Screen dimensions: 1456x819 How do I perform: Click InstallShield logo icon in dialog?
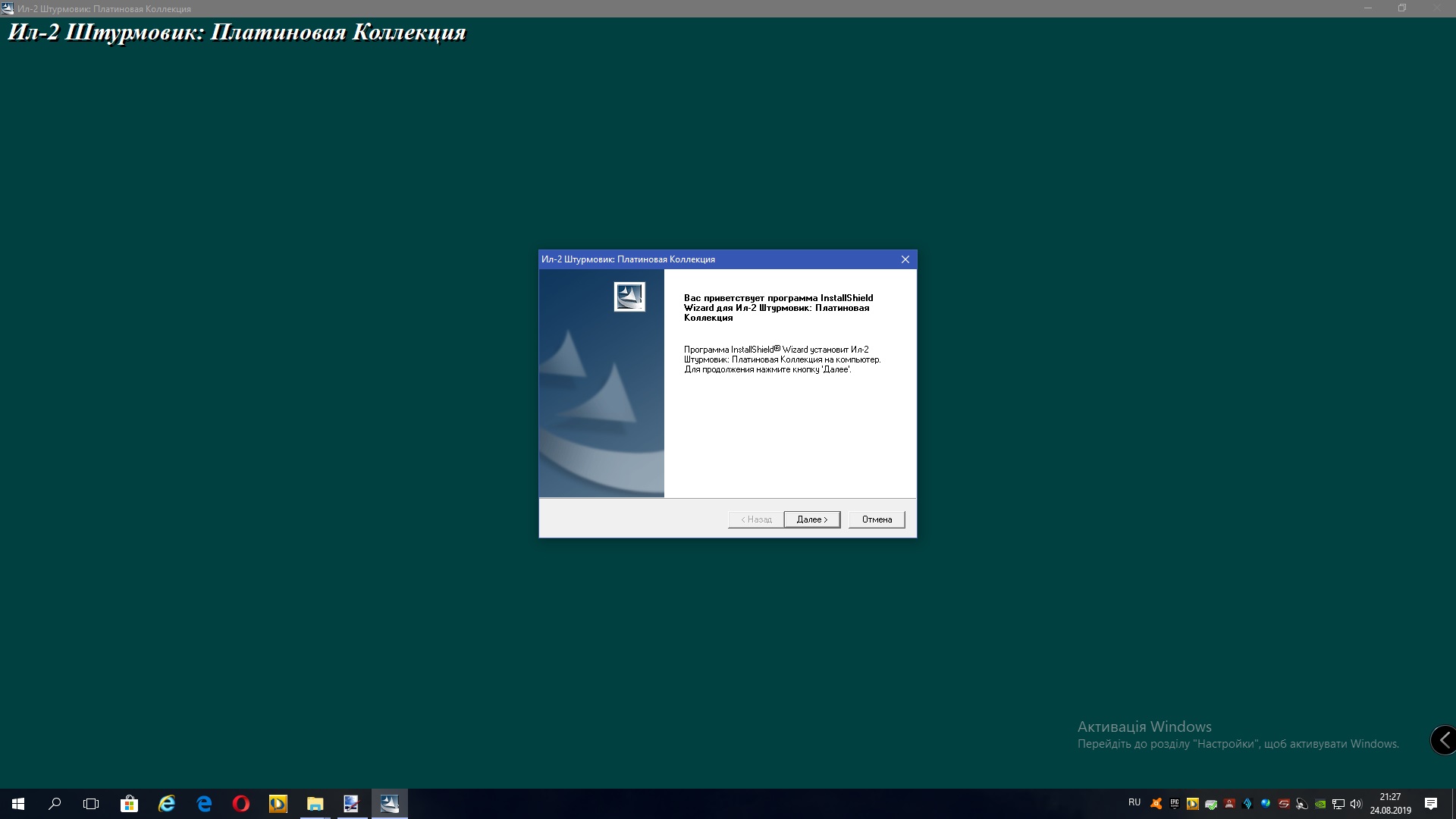tap(629, 297)
